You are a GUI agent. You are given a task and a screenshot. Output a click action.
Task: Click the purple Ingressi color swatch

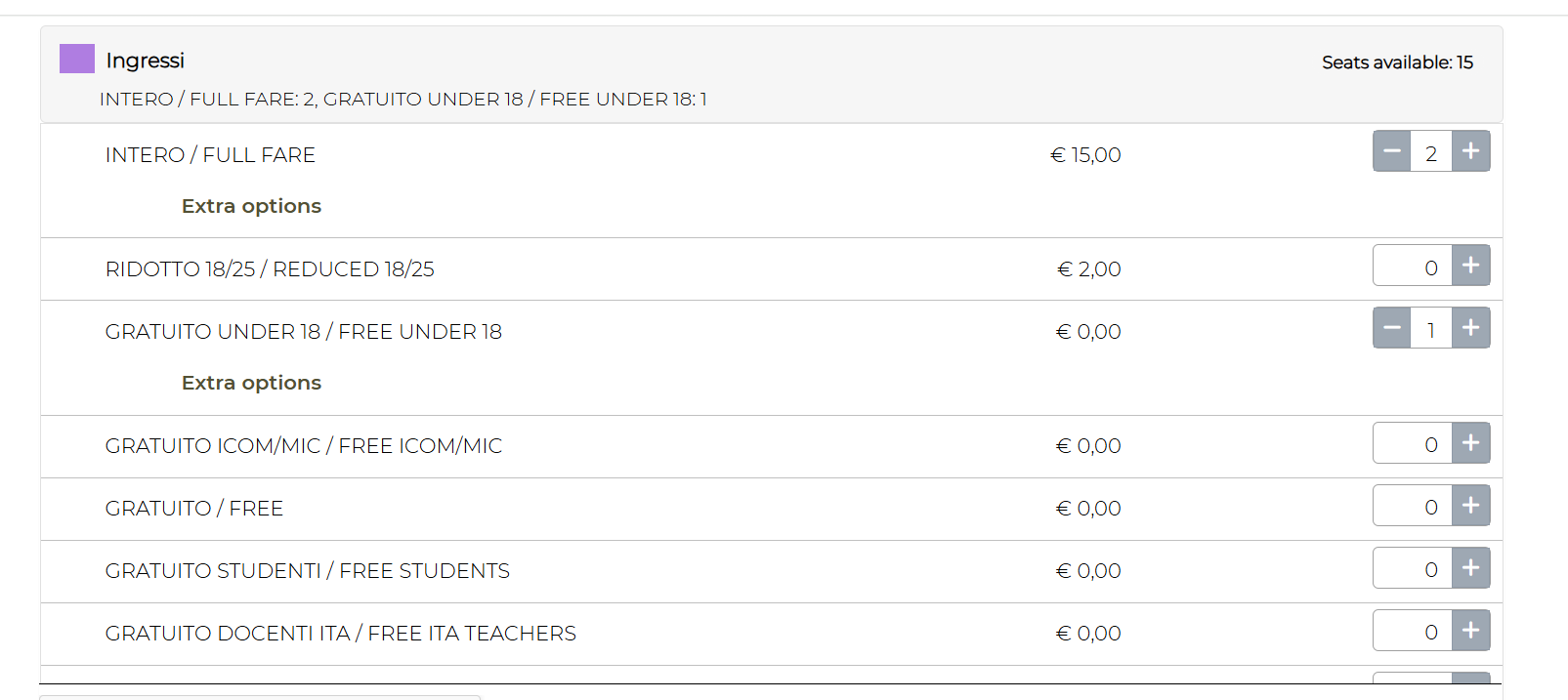pyautogui.click(x=77, y=59)
